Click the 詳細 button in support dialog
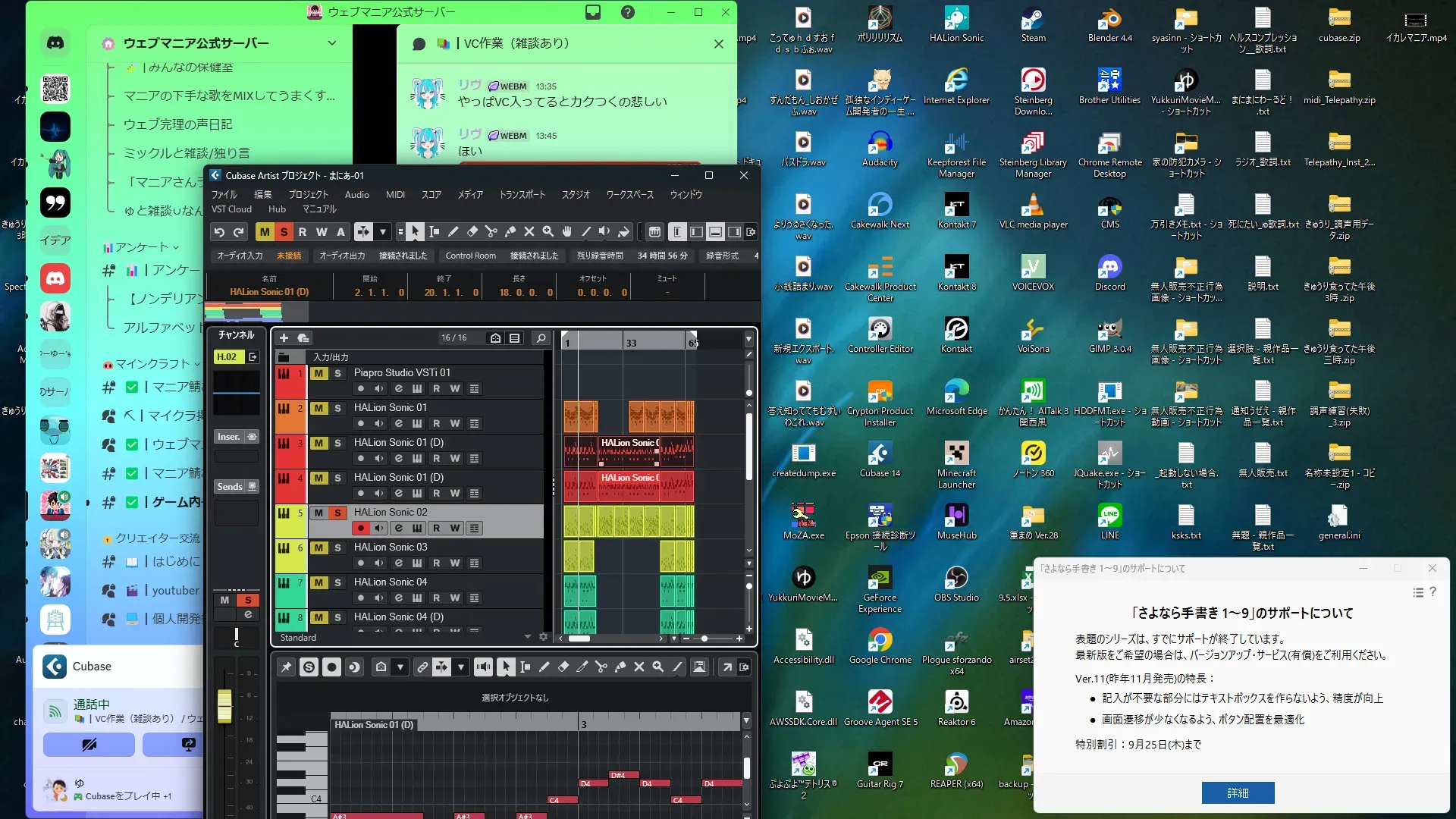Image resolution: width=1456 pixels, height=819 pixels. [1238, 792]
